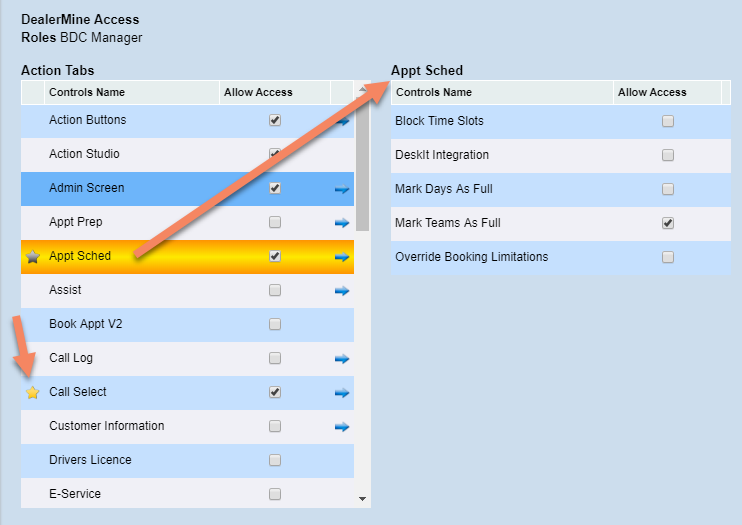
Task: Click the Controls Name header in Action Tabs
Action: click(87, 92)
